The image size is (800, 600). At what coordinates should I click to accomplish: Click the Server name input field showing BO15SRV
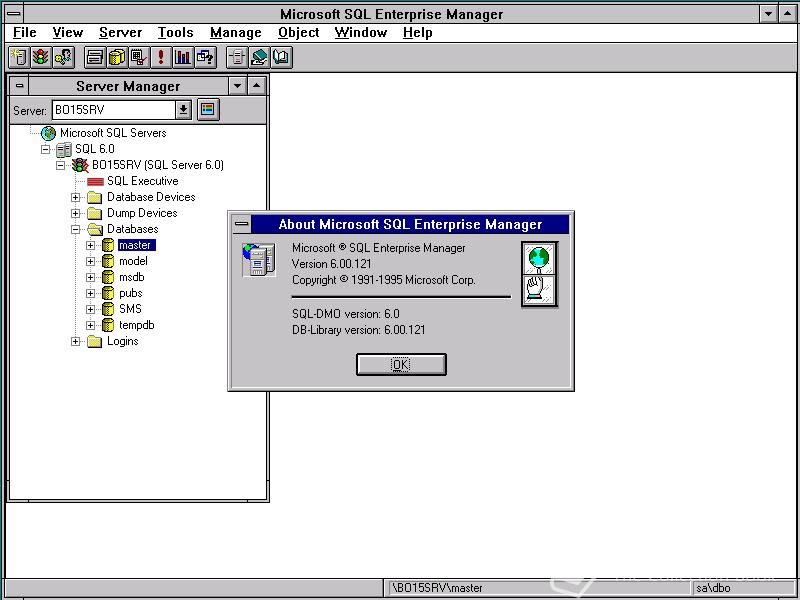click(x=114, y=110)
